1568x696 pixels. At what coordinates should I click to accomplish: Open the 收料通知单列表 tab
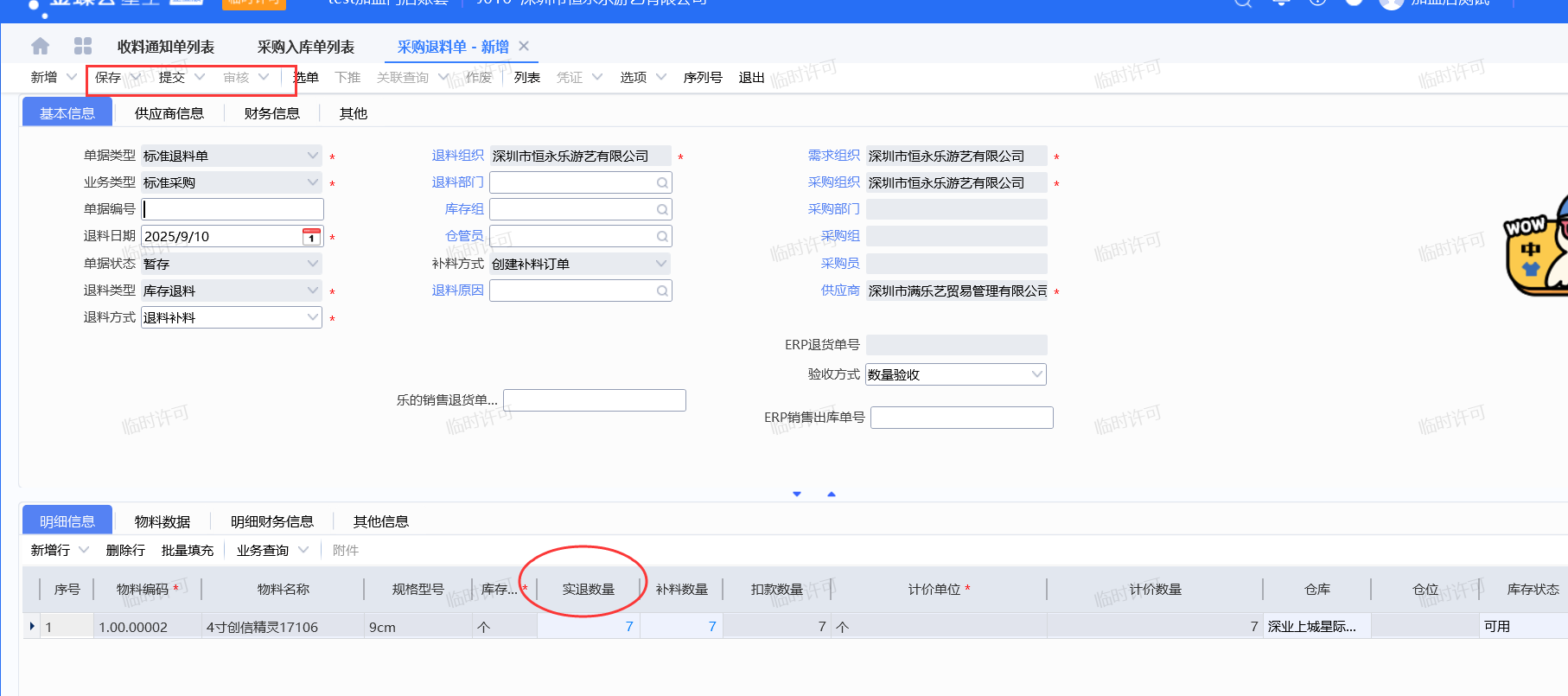click(166, 47)
